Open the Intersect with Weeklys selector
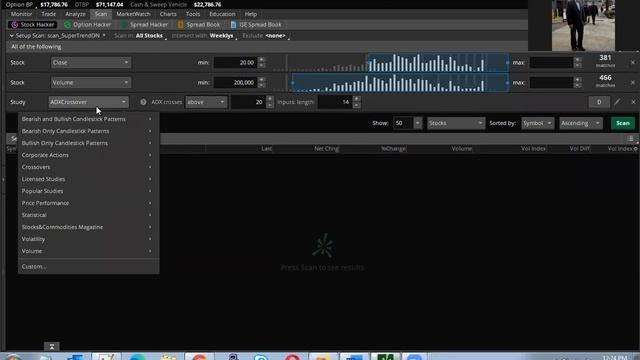Viewport: 640px width, 360px height. click(x=222, y=36)
